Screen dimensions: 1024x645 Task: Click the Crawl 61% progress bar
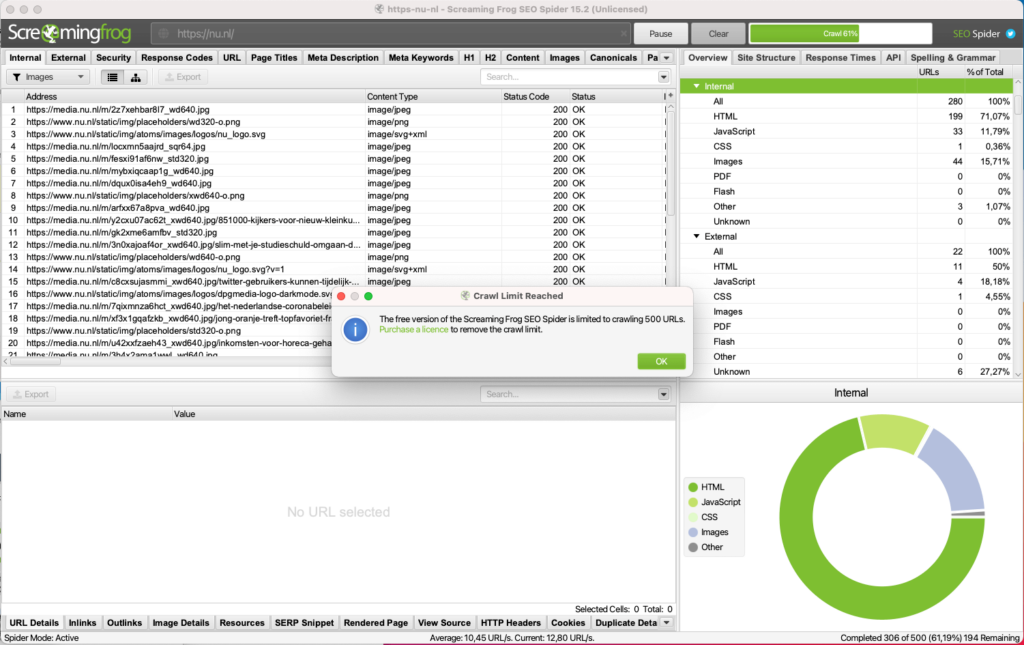[x=845, y=33]
